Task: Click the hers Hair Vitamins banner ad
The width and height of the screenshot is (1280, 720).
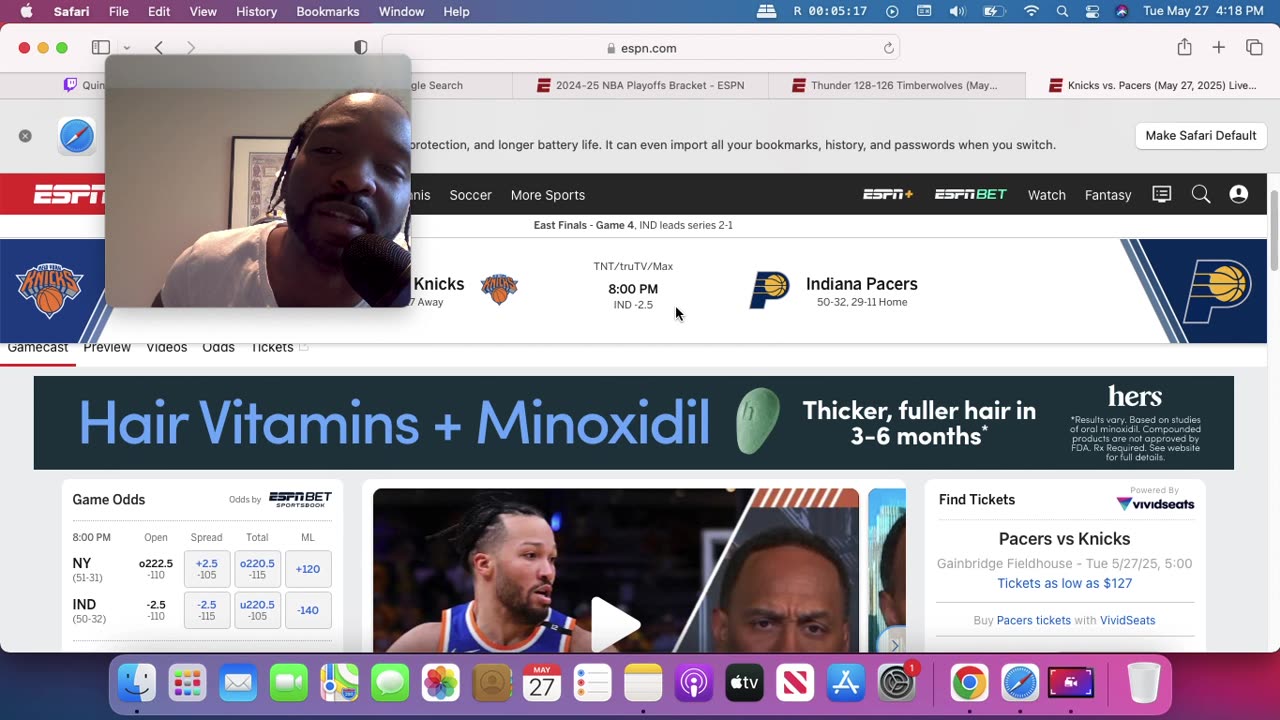Action: pos(633,423)
